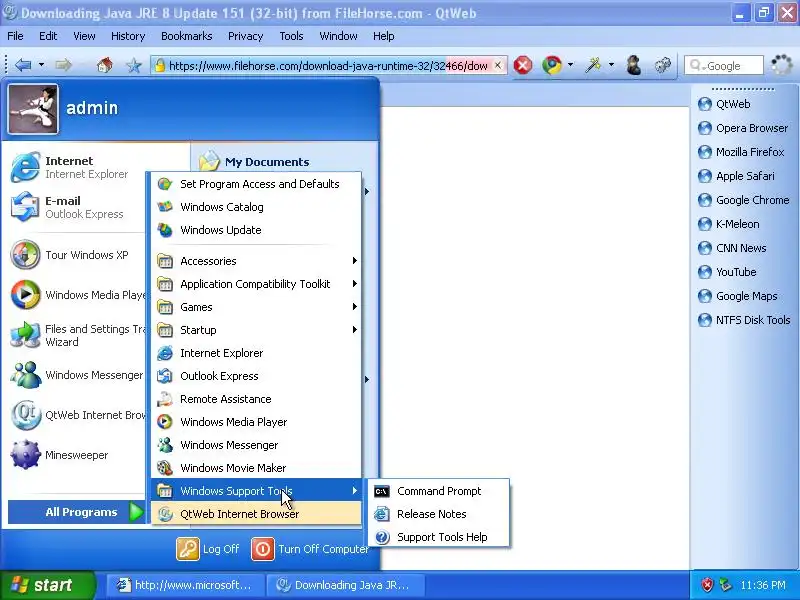Click the spy privacy figure icon

click(x=634, y=65)
